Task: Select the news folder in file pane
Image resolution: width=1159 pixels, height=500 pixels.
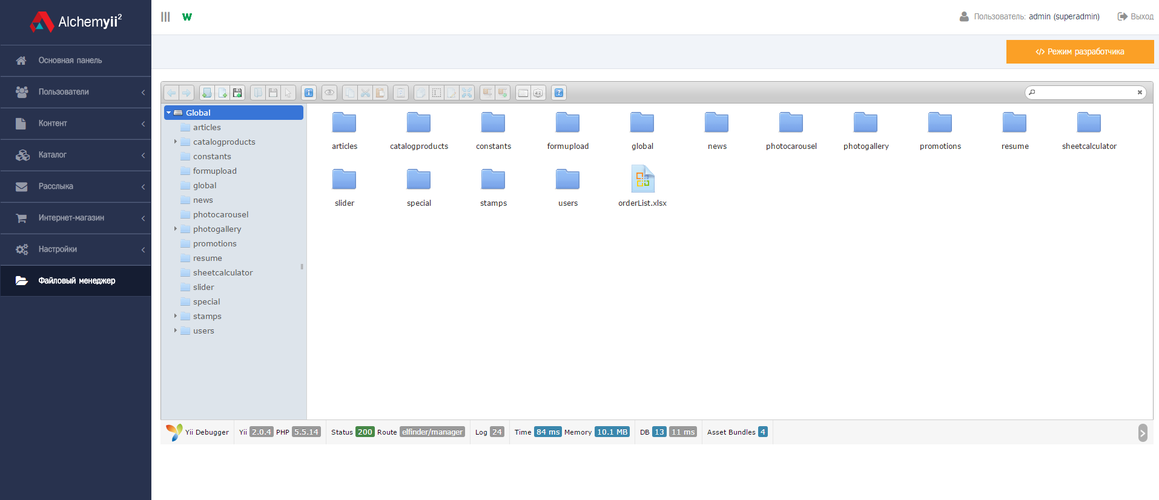Action: pos(717,129)
